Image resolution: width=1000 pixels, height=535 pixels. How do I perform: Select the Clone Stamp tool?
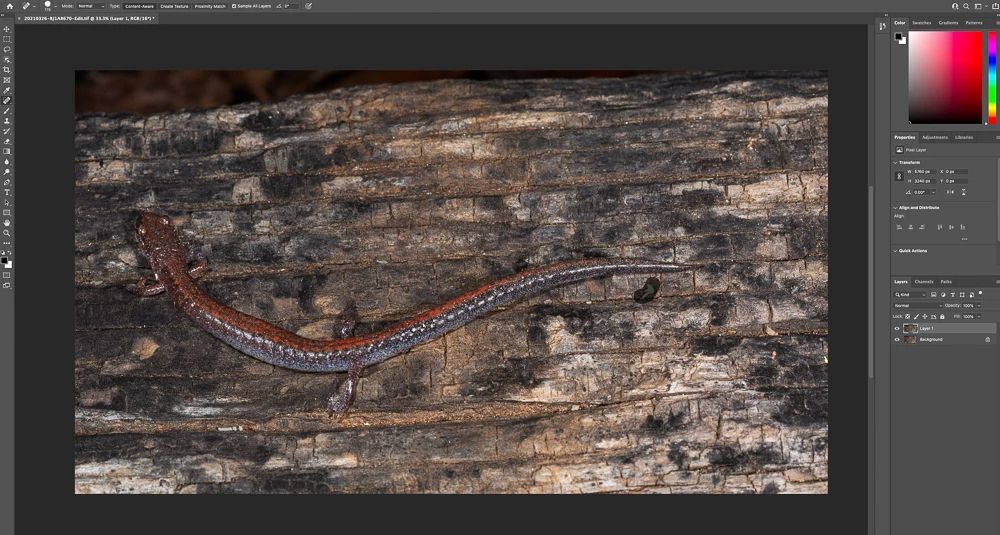click(7, 121)
